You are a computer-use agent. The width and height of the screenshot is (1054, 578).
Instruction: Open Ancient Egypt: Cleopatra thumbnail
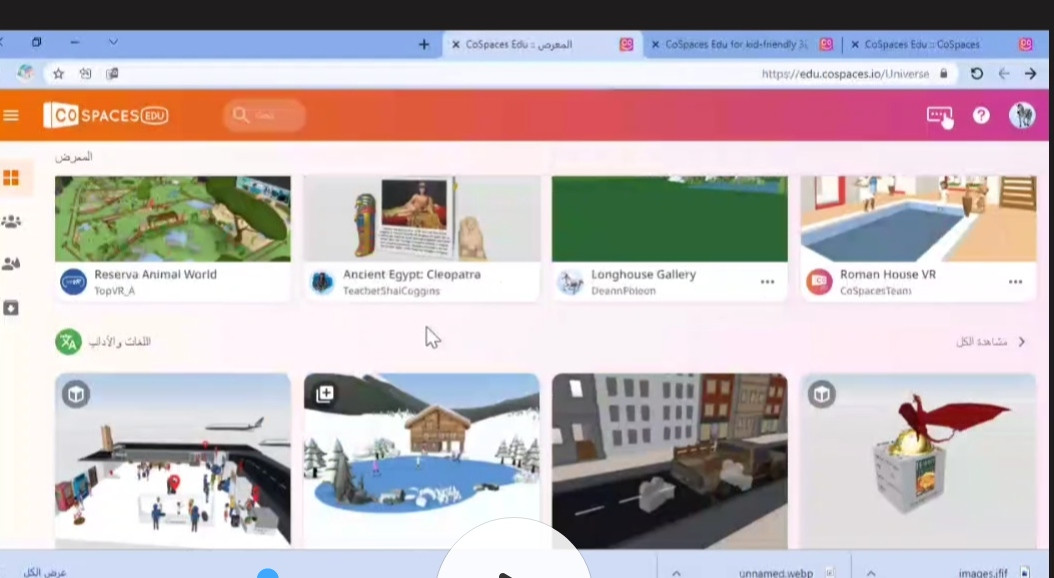(x=421, y=219)
